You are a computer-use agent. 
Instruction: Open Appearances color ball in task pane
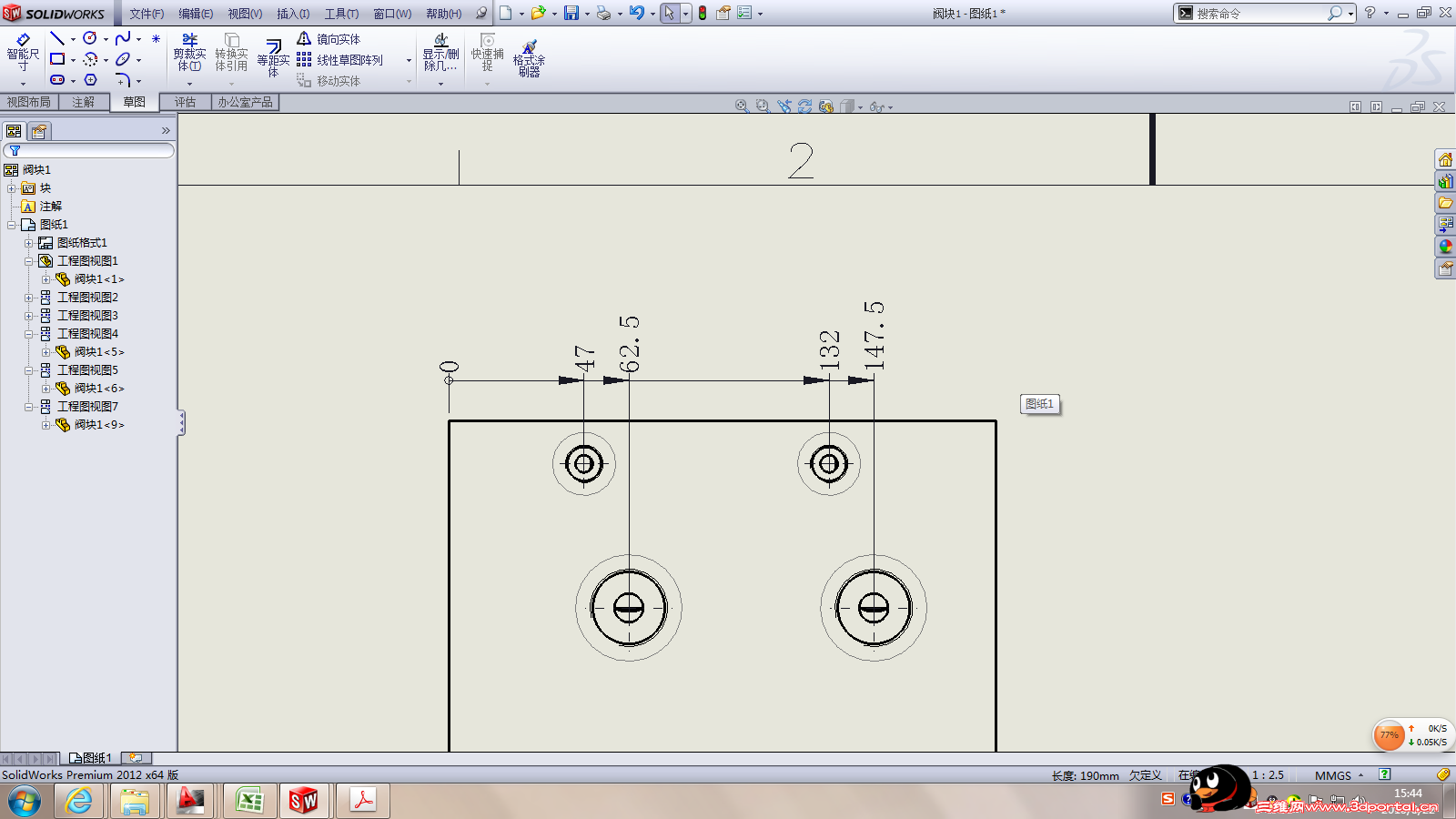[1445, 247]
